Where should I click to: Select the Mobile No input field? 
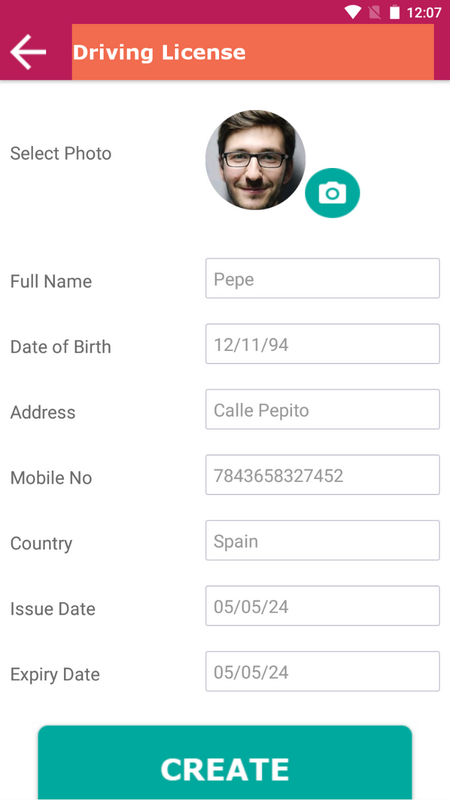tap(322, 474)
